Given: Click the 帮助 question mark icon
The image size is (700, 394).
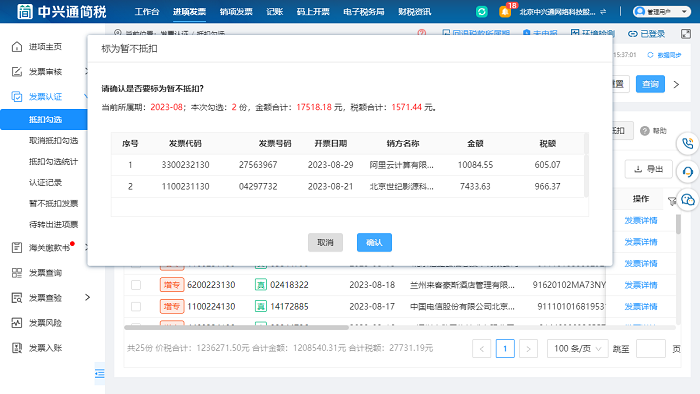Looking at the screenshot, I should pos(644,131).
